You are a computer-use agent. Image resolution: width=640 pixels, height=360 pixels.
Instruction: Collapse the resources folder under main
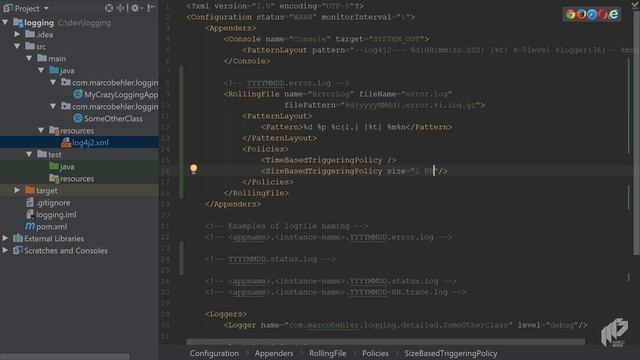41,130
